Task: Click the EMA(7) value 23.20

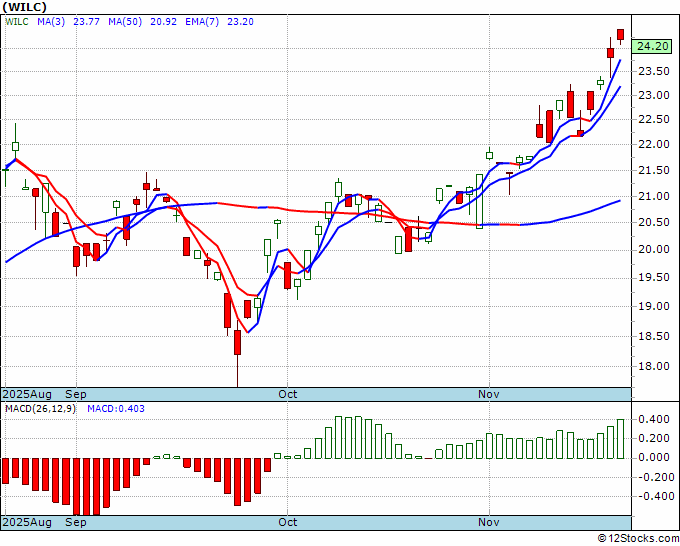Action: pos(240,22)
